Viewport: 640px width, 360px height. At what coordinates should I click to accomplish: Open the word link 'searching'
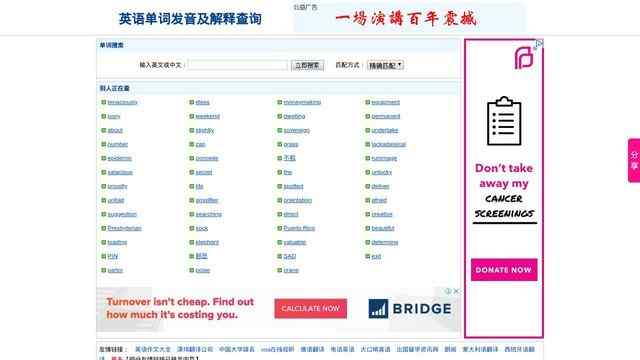(209, 214)
